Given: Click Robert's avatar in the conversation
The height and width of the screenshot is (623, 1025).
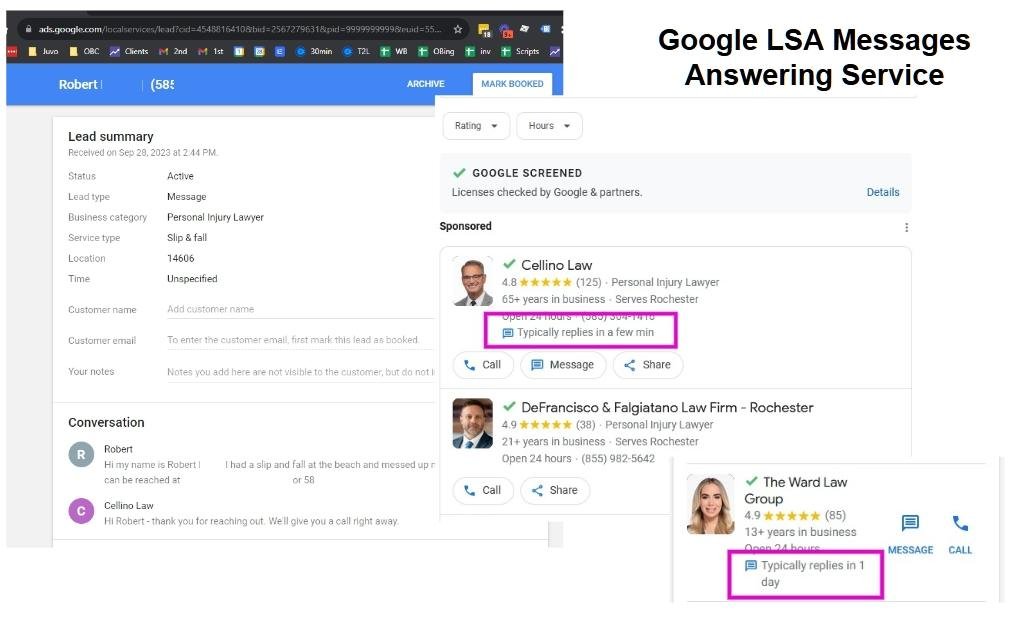Looking at the screenshot, I should (x=81, y=454).
